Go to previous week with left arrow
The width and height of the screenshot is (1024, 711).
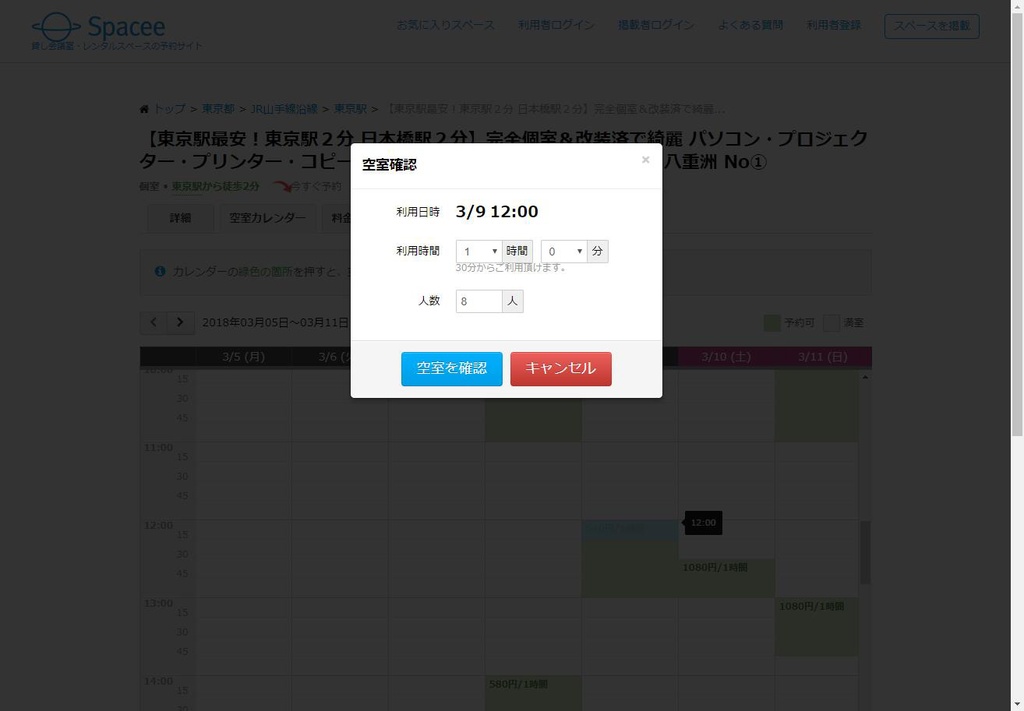153,323
